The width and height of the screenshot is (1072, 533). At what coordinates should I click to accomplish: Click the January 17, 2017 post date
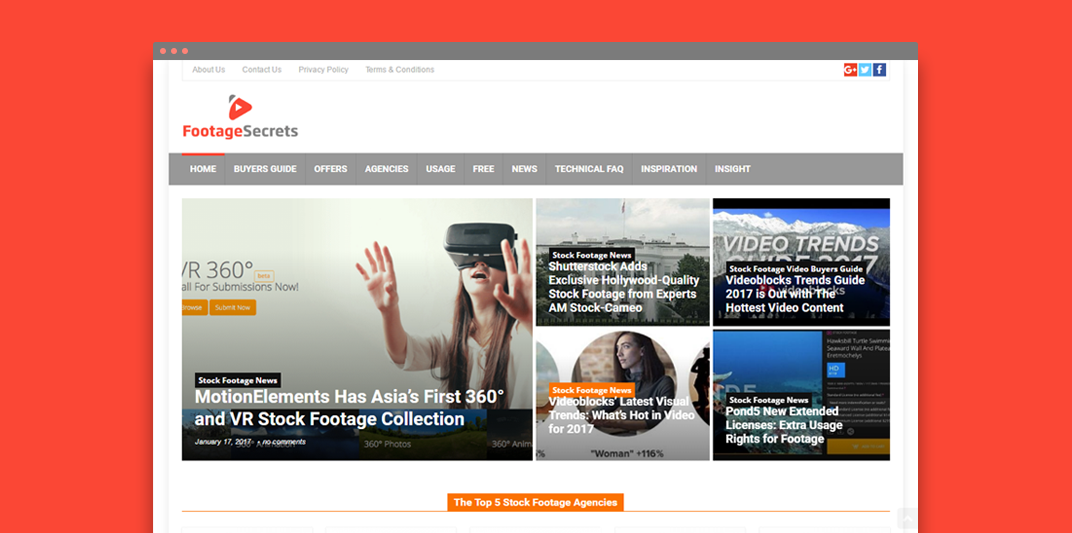click(x=223, y=442)
